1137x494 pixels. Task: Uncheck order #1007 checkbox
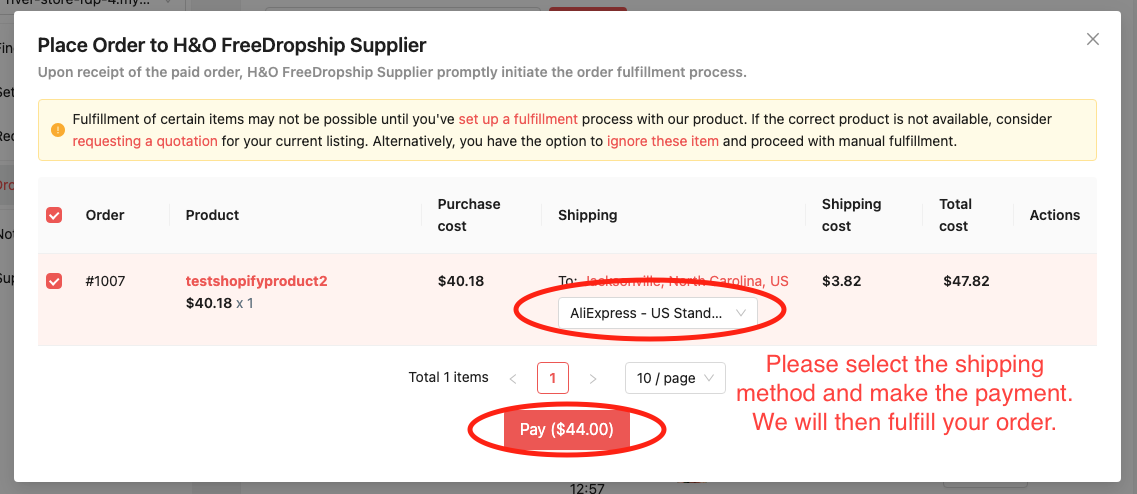54,281
